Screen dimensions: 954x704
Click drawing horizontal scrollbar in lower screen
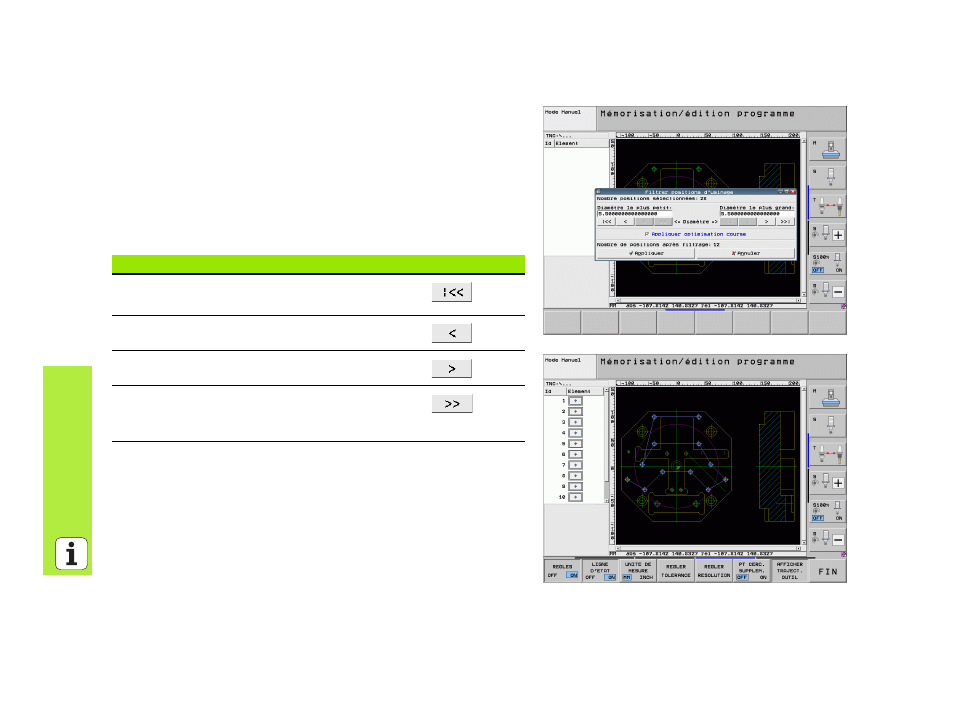709,548
